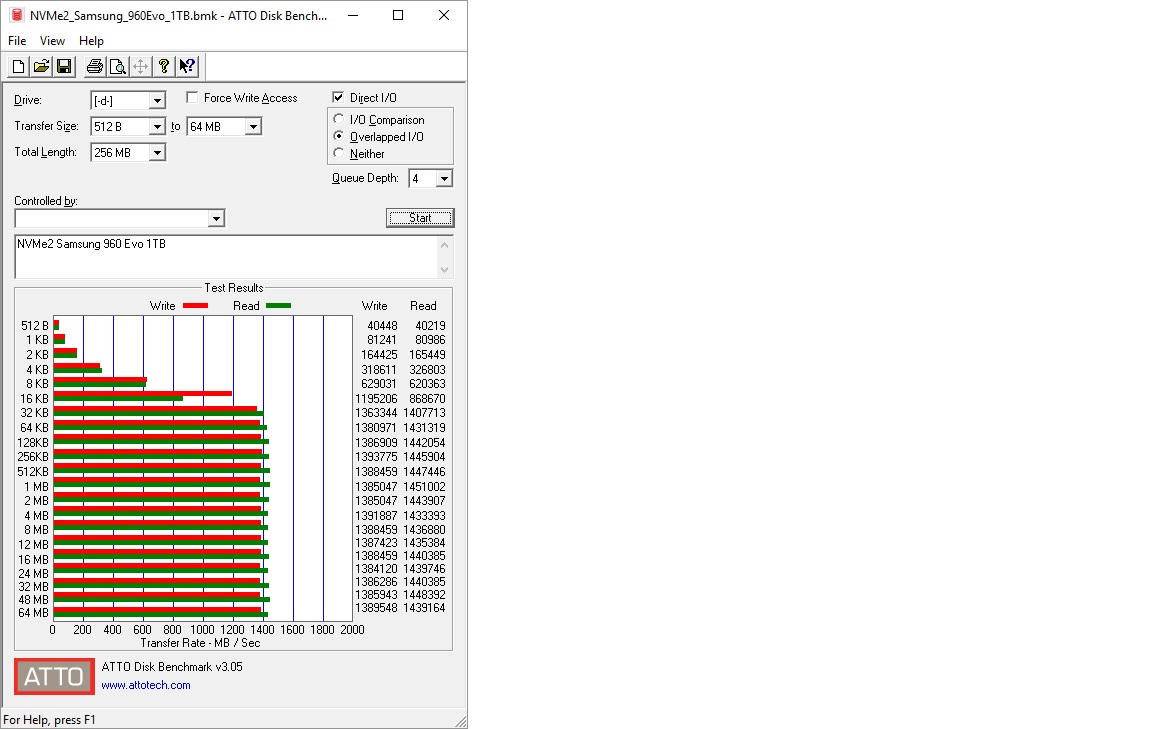
Task: Maximize the ATTO Disk Benchmark window
Action: click(x=398, y=15)
